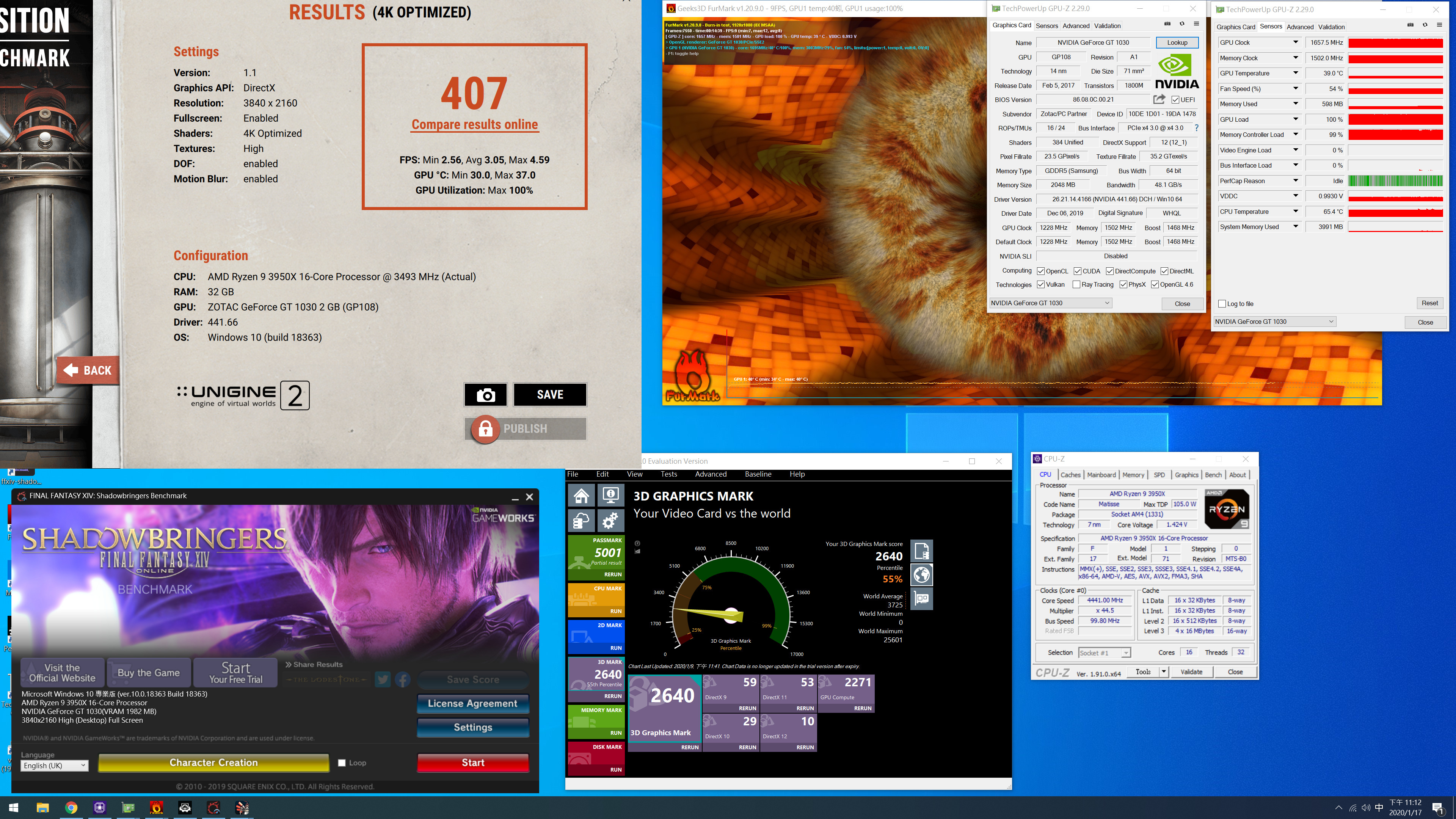Click Compare results online link
Screen dimensions: 1456x819
coord(475,124)
